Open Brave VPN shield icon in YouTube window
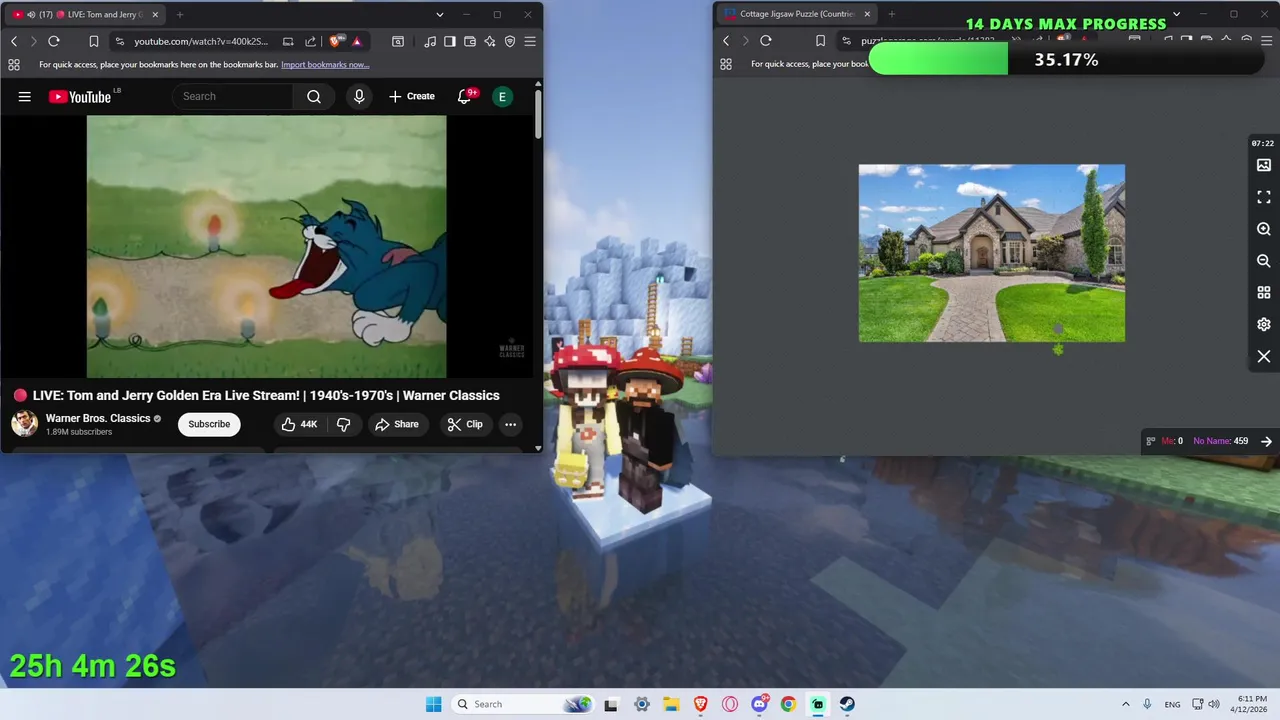The width and height of the screenshot is (1280, 720). 510,41
